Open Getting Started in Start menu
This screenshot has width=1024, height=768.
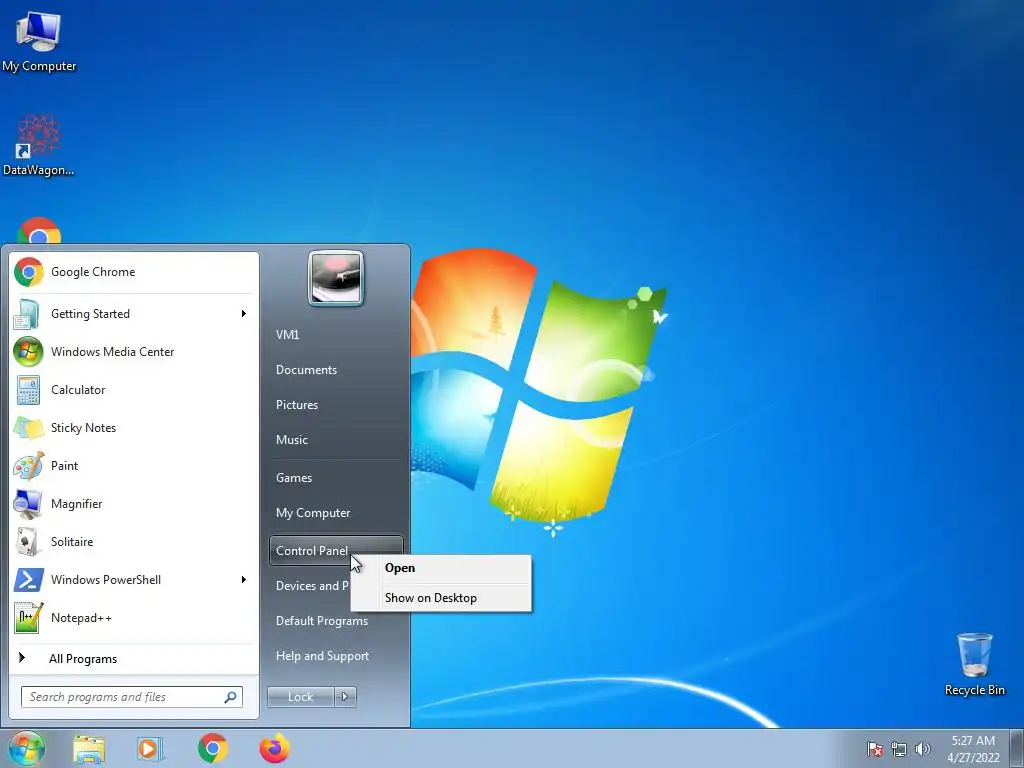(134, 313)
